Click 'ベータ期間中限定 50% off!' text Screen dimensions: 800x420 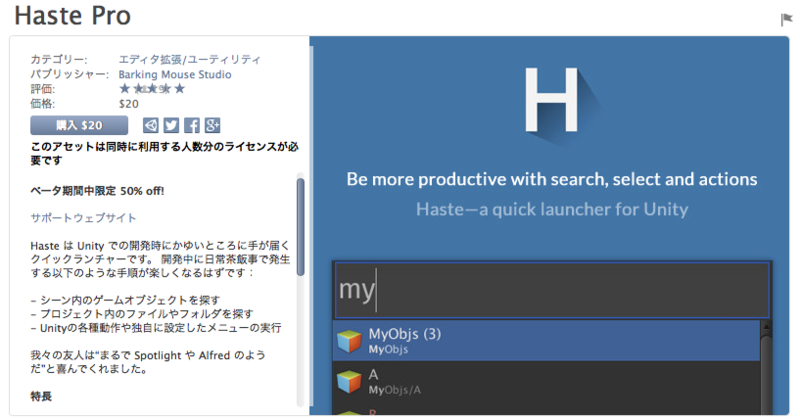click(97, 191)
